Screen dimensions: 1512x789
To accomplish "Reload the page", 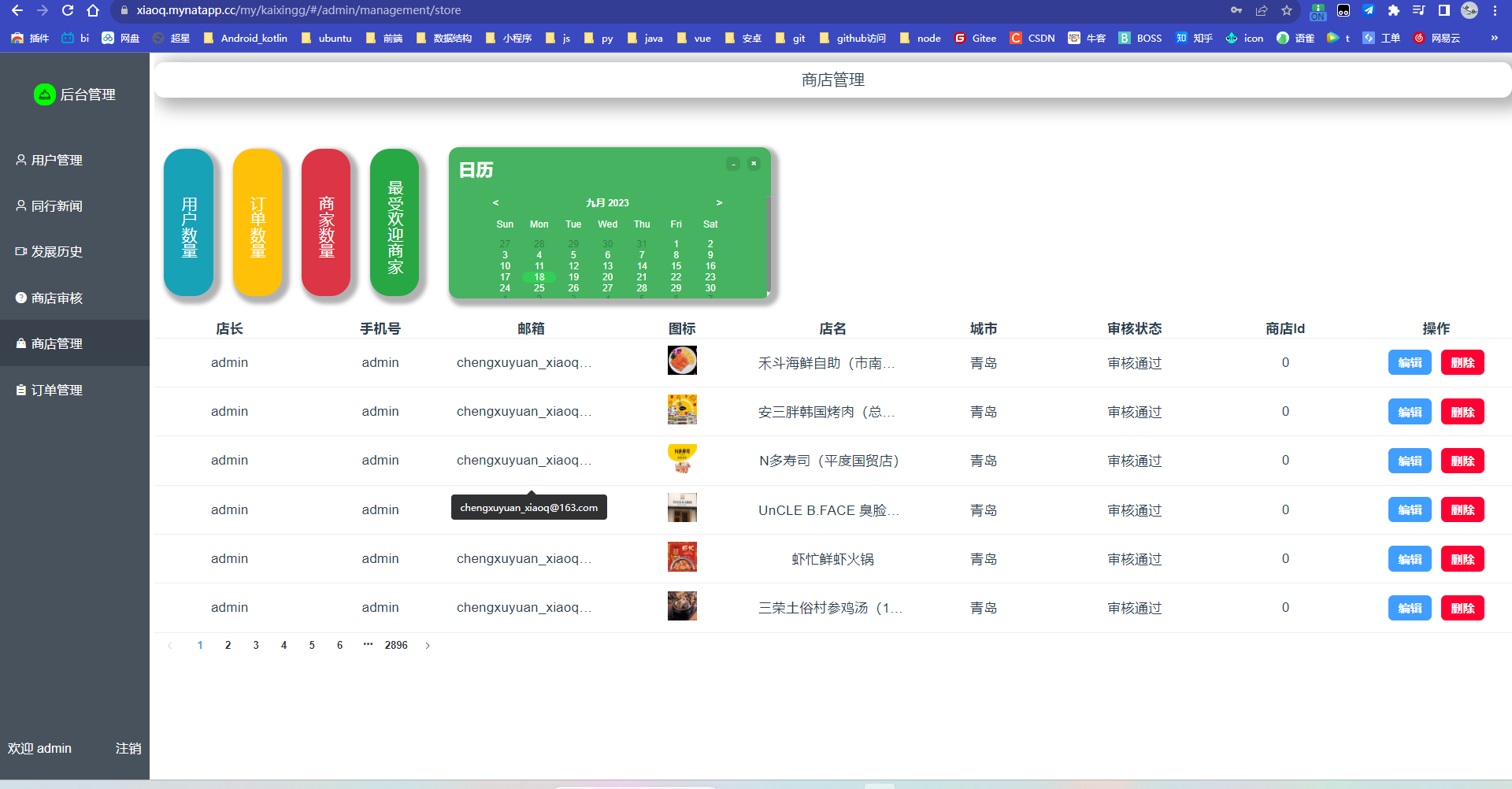I will click(68, 10).
